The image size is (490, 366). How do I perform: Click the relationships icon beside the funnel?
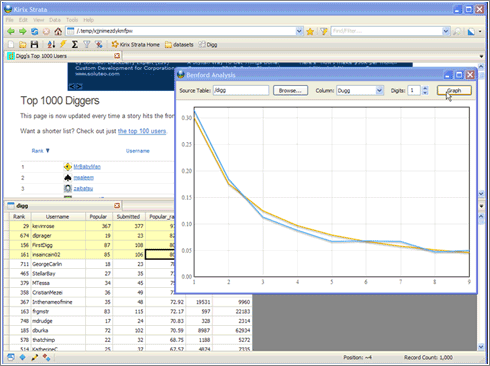click(x=99, y=44)
